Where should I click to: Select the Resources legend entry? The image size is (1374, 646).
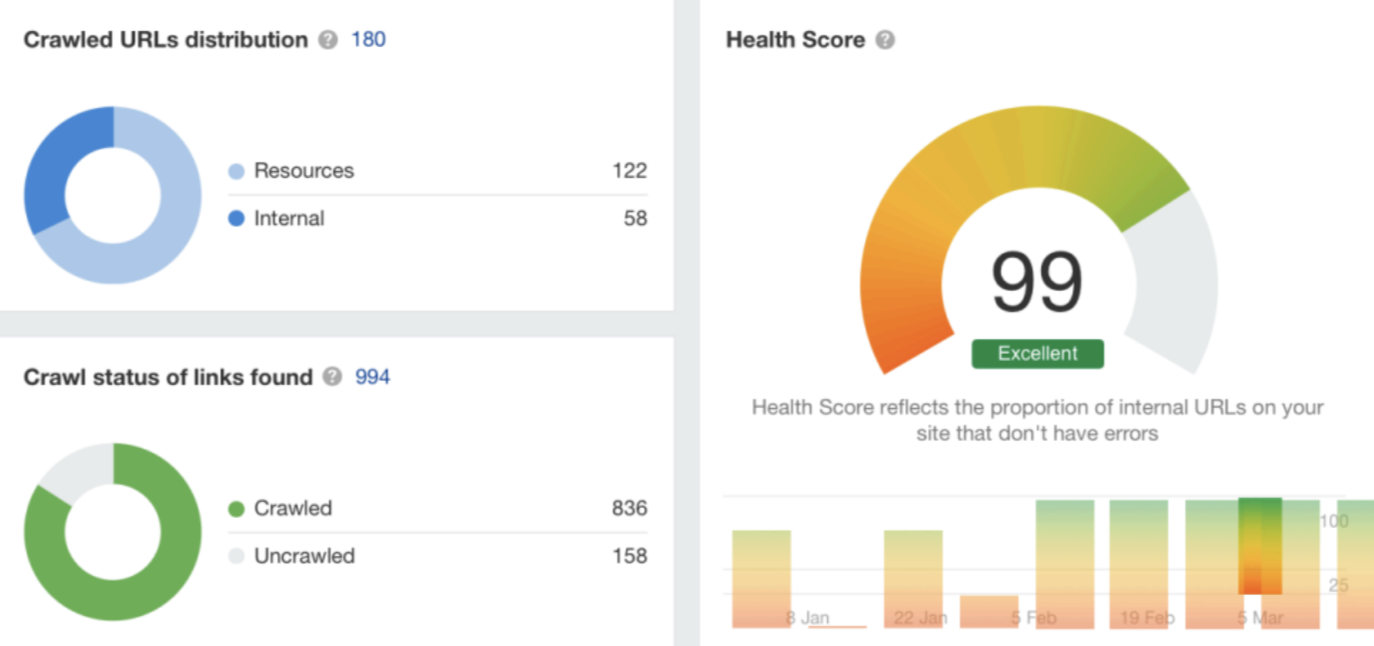coord(291,171)
